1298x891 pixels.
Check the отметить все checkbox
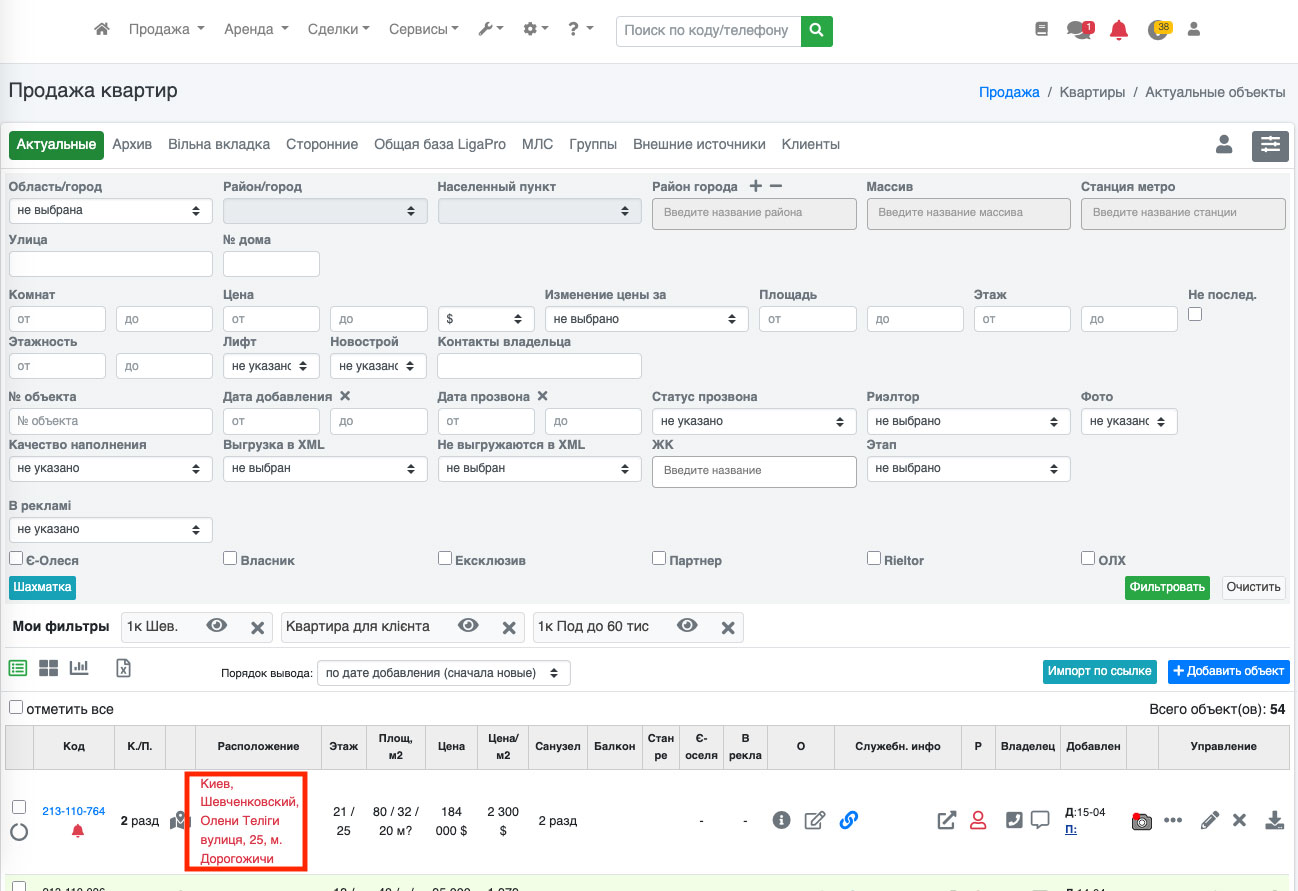[x=16, y=708]
